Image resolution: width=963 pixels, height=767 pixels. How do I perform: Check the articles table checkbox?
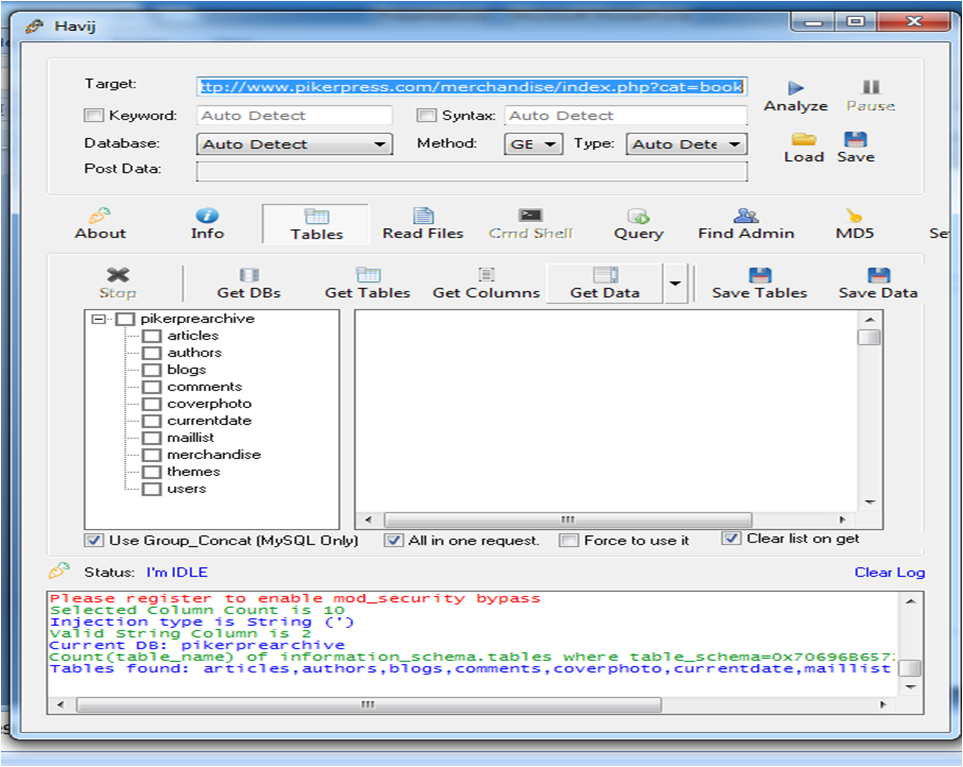click(x=151, y=336)
